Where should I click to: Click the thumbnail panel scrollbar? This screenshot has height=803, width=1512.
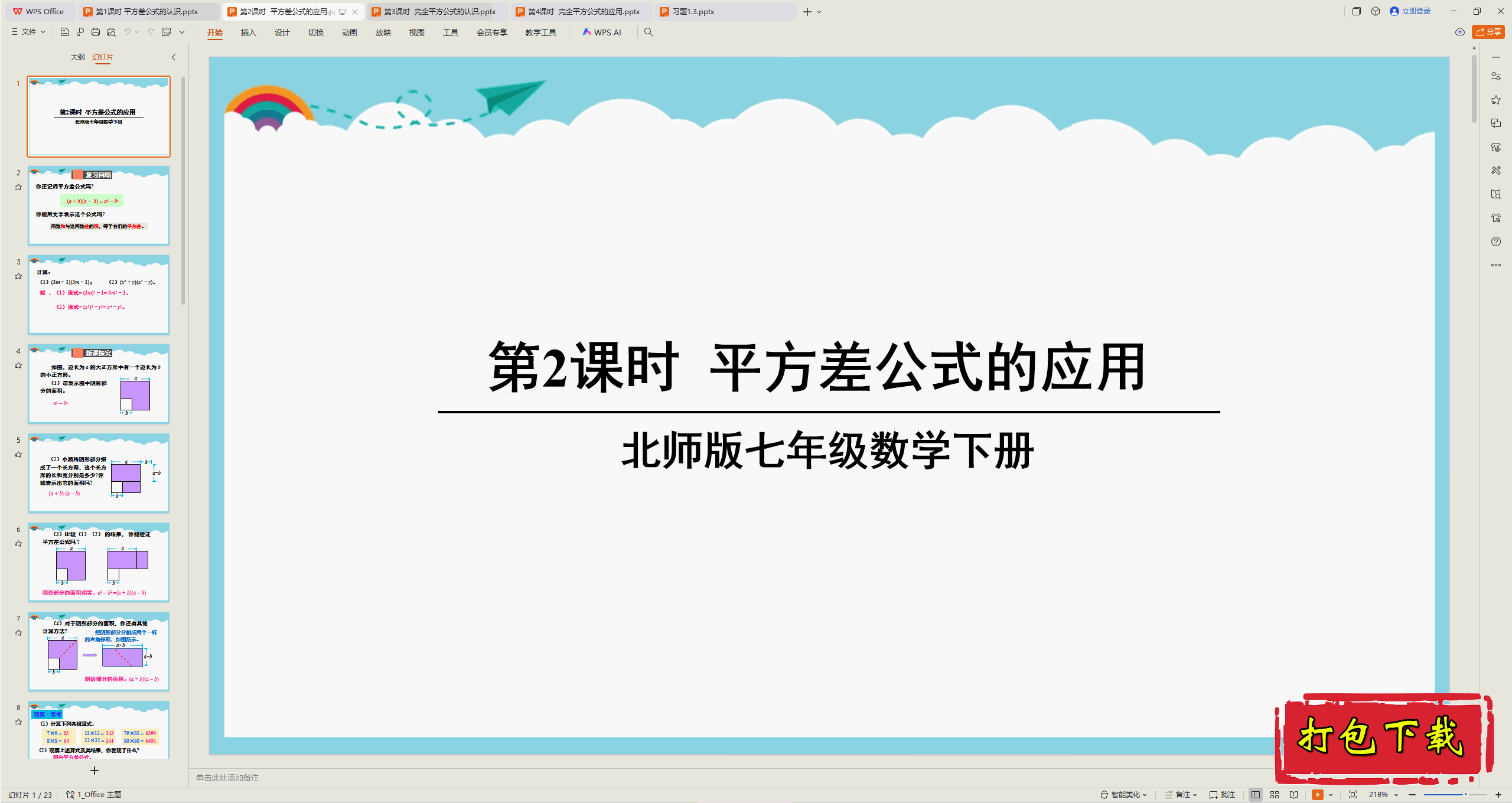[x=183, y=191]
